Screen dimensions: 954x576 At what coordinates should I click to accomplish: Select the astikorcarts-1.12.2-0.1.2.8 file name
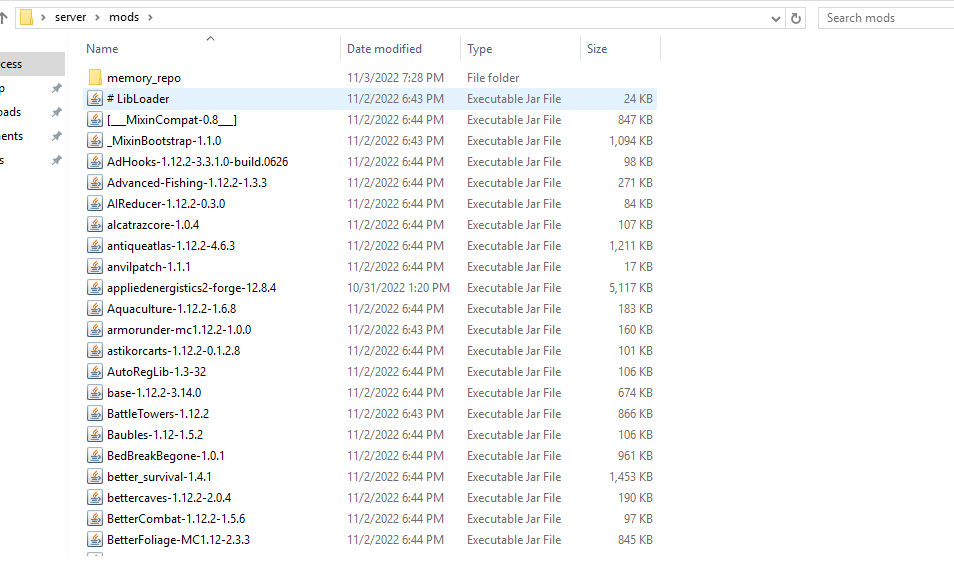click(x=173, y=350)
